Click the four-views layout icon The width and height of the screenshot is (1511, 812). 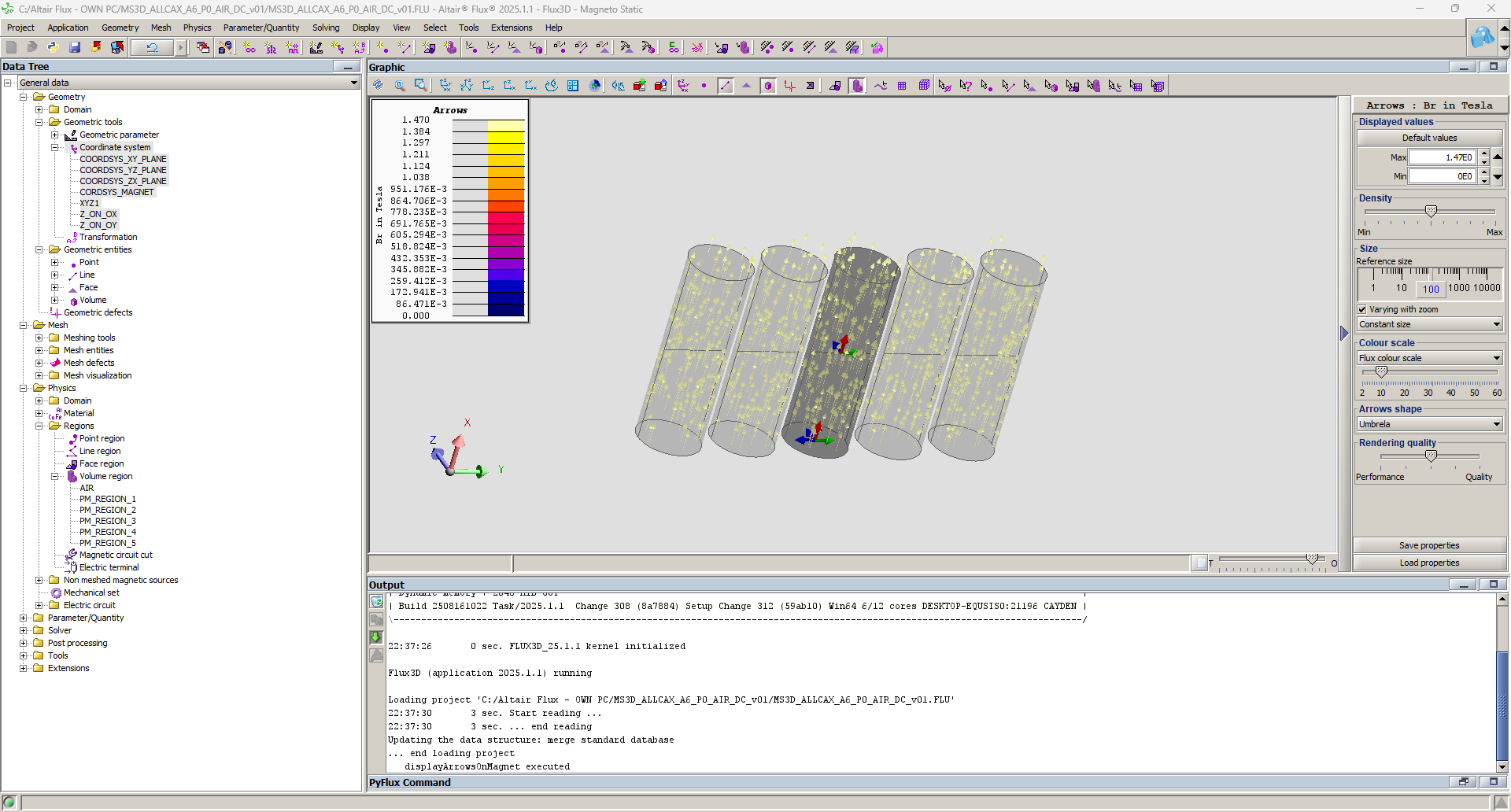point(573,86)
